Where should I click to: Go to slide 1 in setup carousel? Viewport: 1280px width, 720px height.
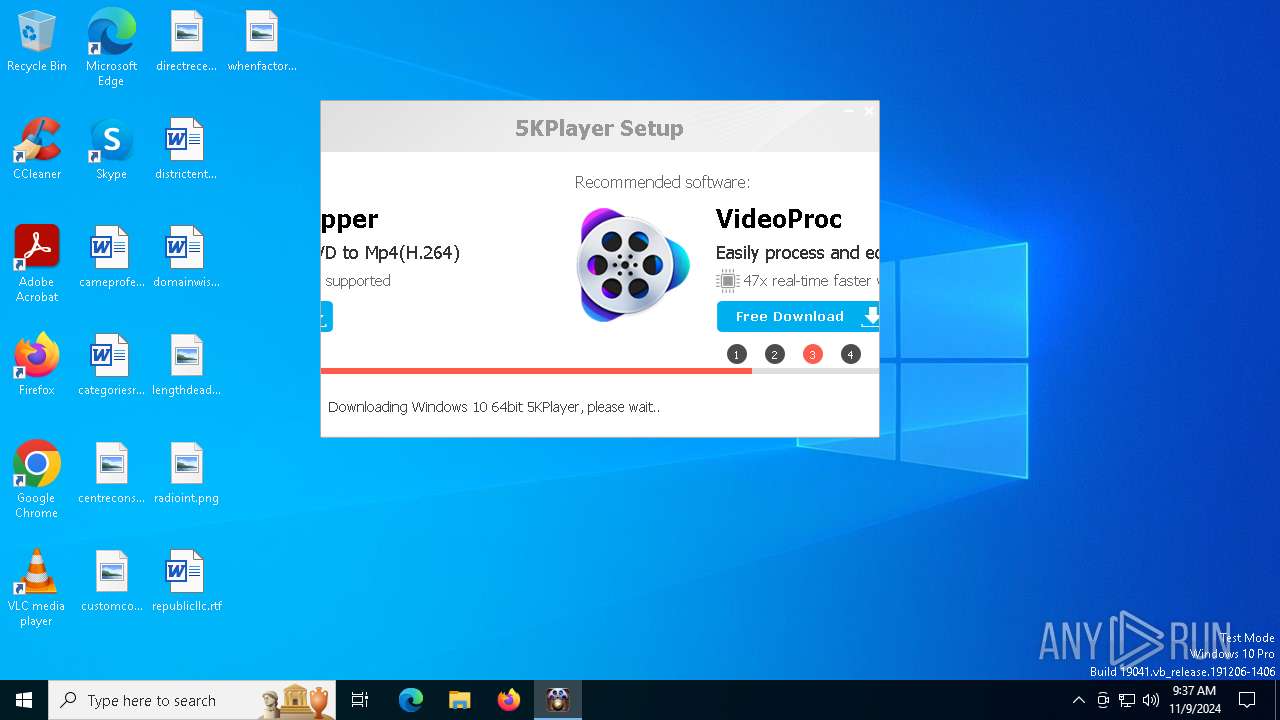[x=737, y=354]
